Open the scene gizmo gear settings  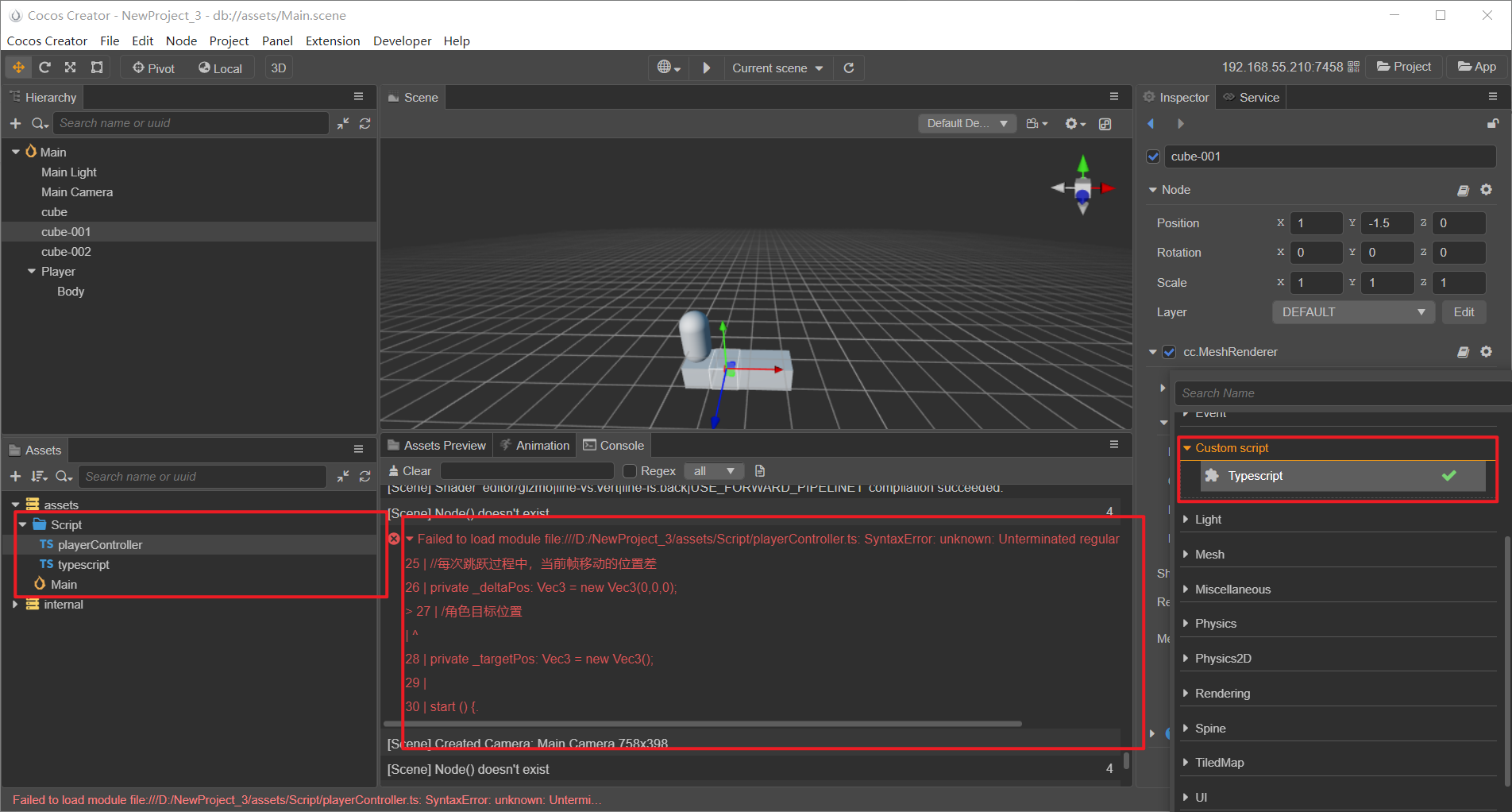pos(1075,123)
